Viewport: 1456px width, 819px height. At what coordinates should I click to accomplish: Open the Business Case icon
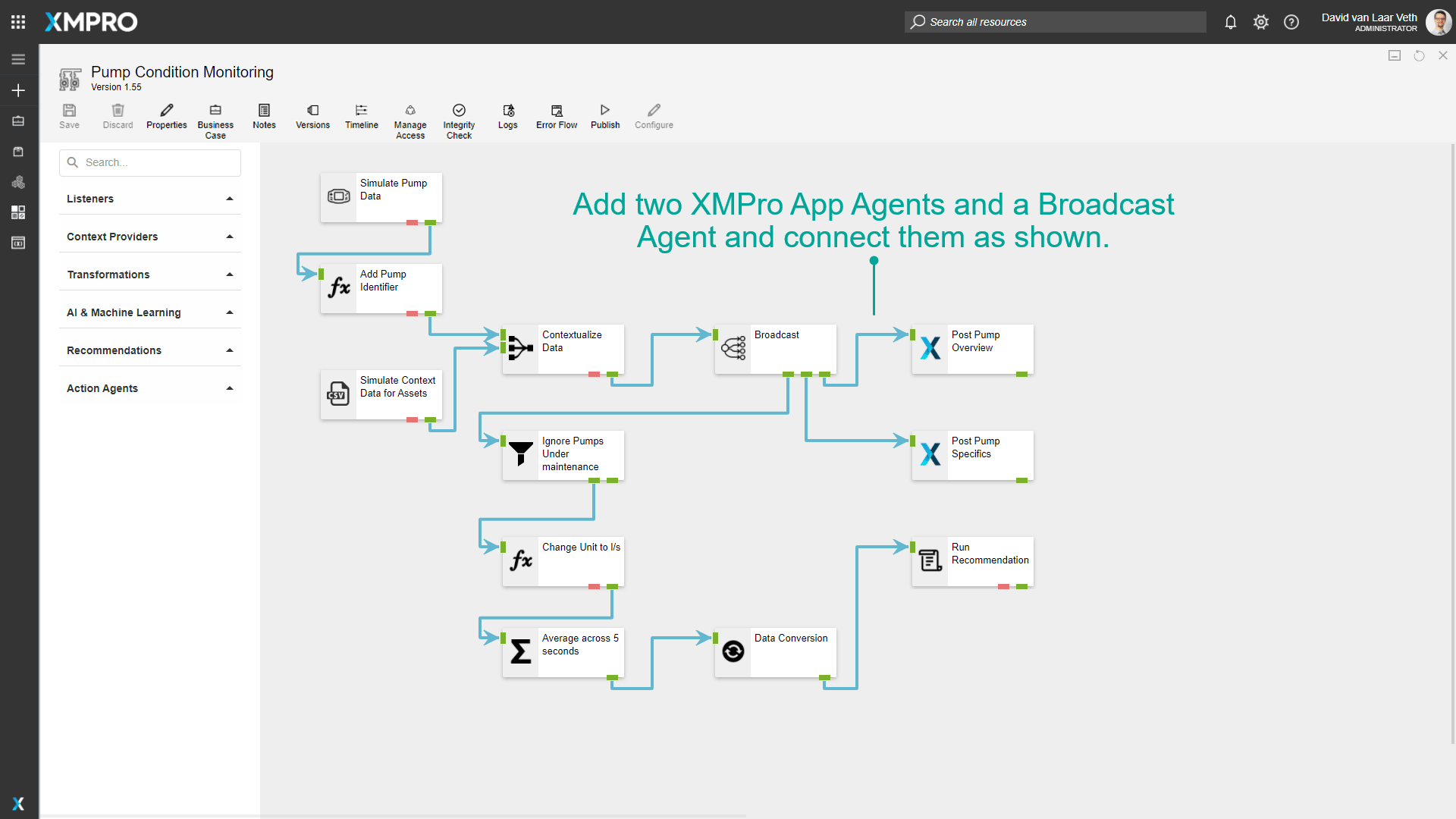[x=215, y=111]
